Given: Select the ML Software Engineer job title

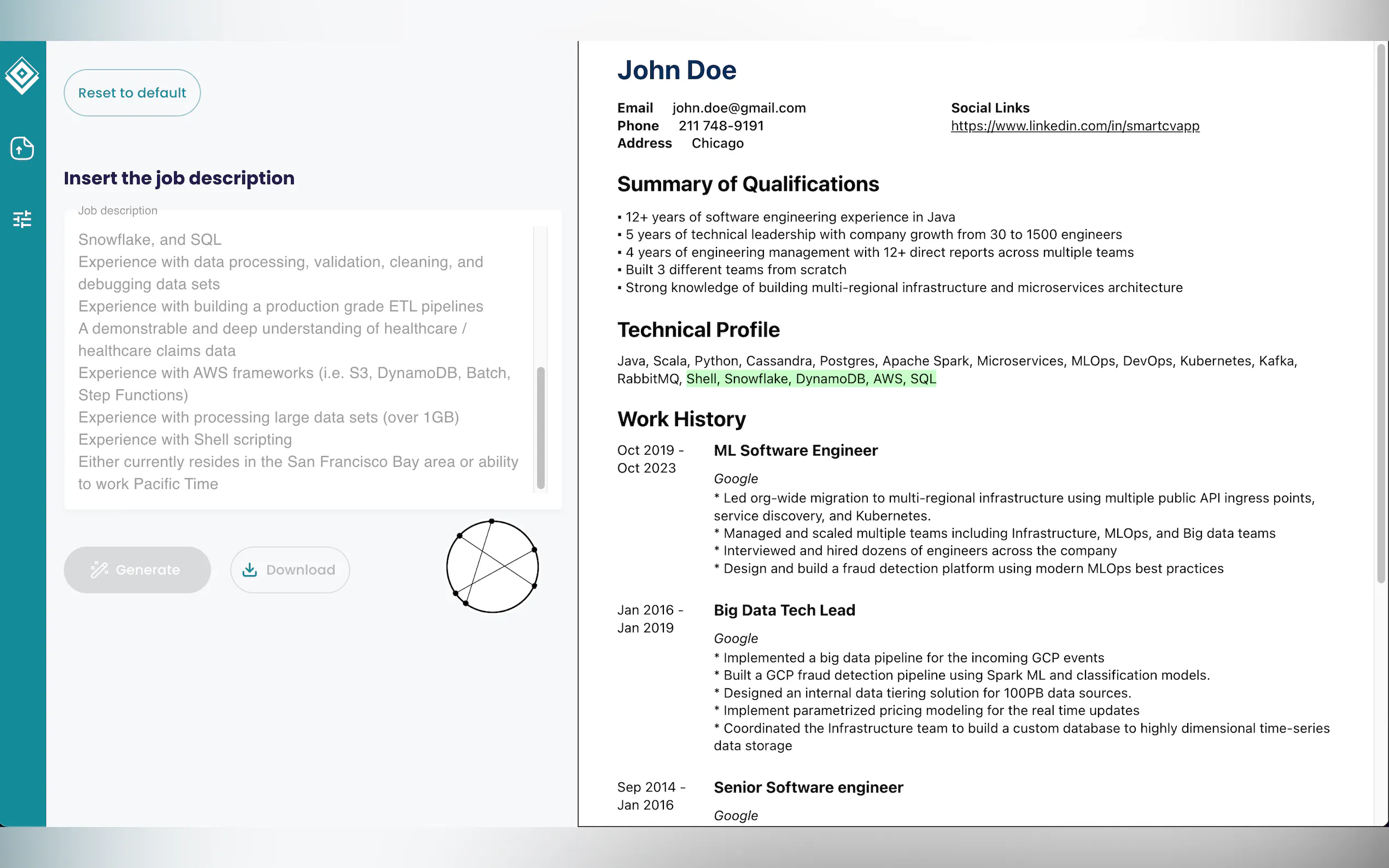Looking at the screenshot, I should 795,450.
